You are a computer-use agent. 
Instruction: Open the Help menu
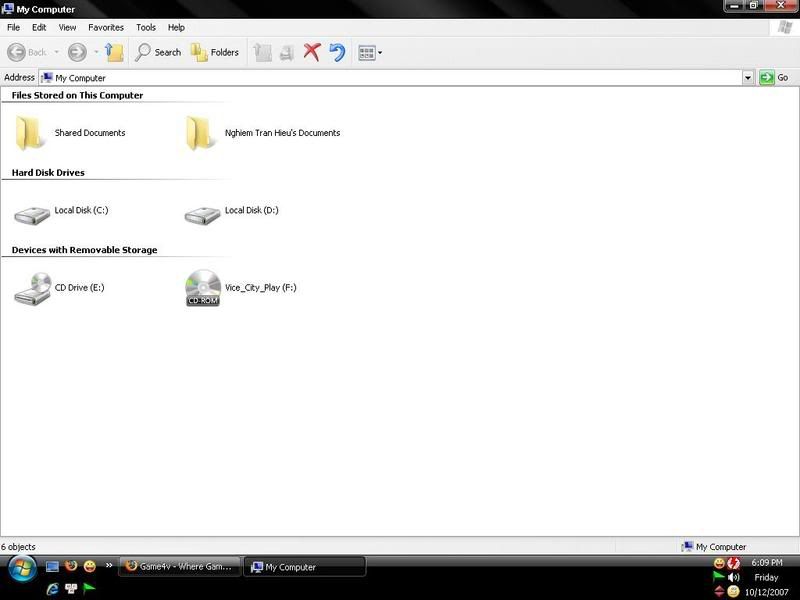tap(176, 28)
